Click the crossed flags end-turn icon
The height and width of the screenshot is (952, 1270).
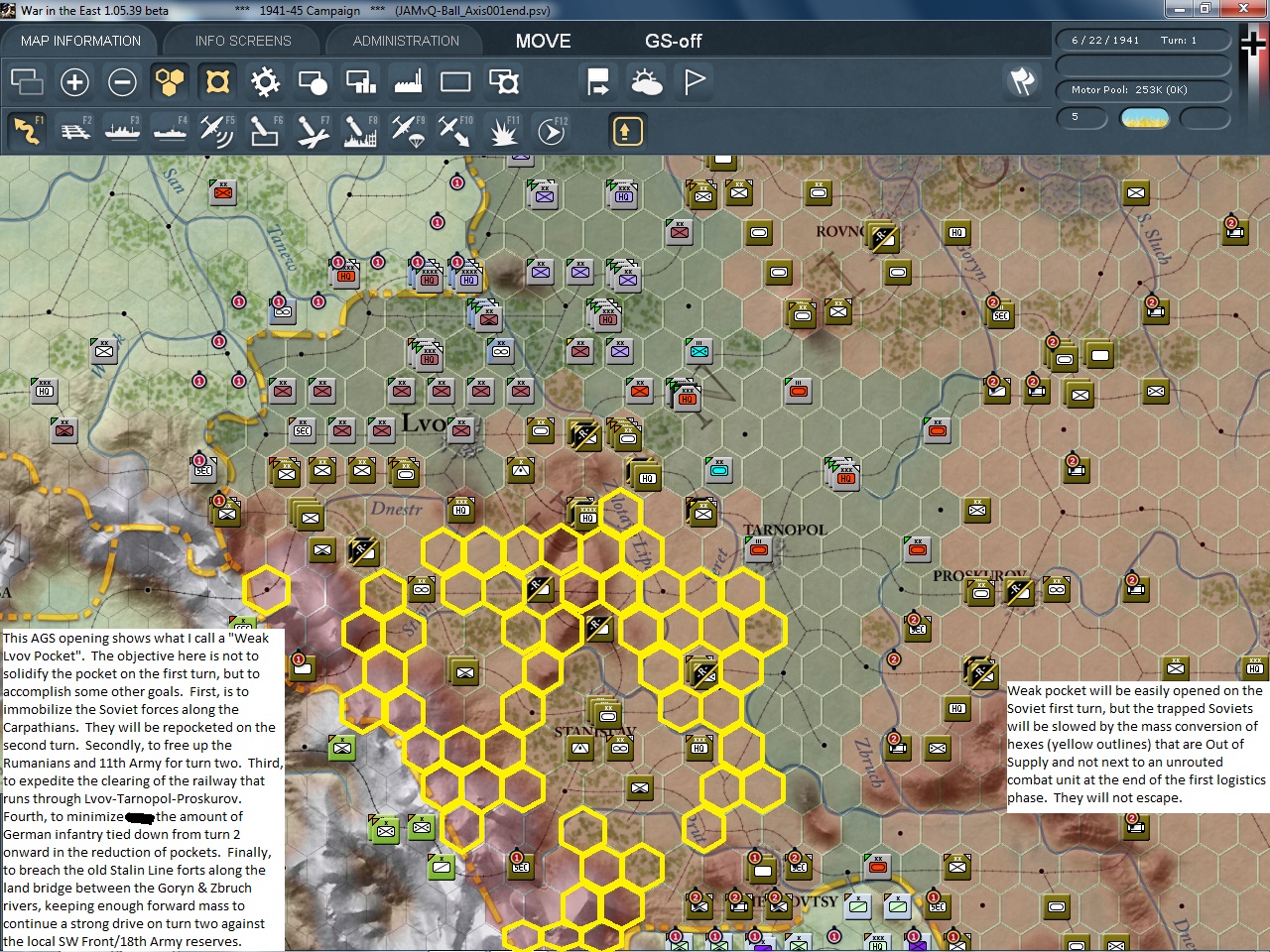(1022, 81)
